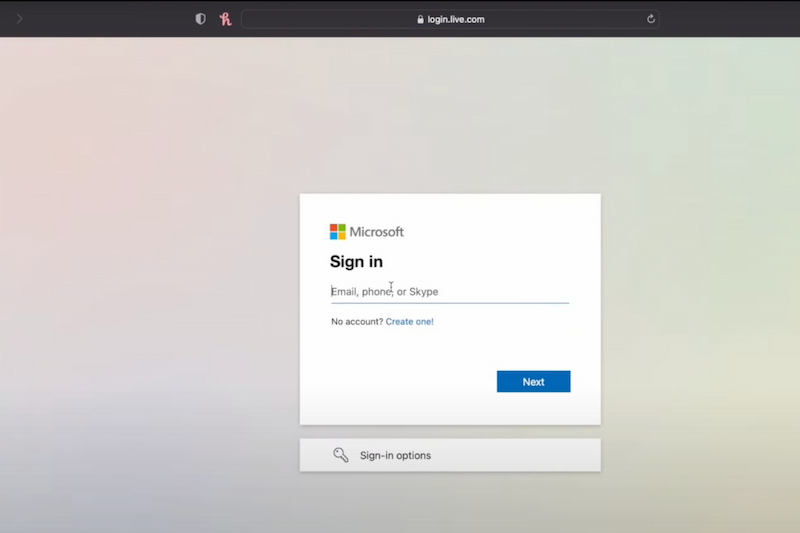
Task: Click the lock icon in the address bar
Action: [420, 19]
